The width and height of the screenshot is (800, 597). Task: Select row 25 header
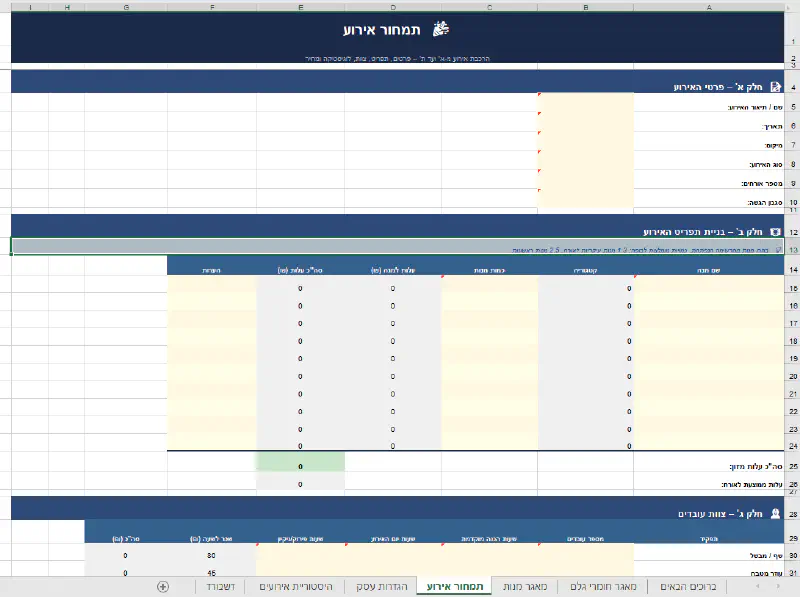tap(792, 466)
